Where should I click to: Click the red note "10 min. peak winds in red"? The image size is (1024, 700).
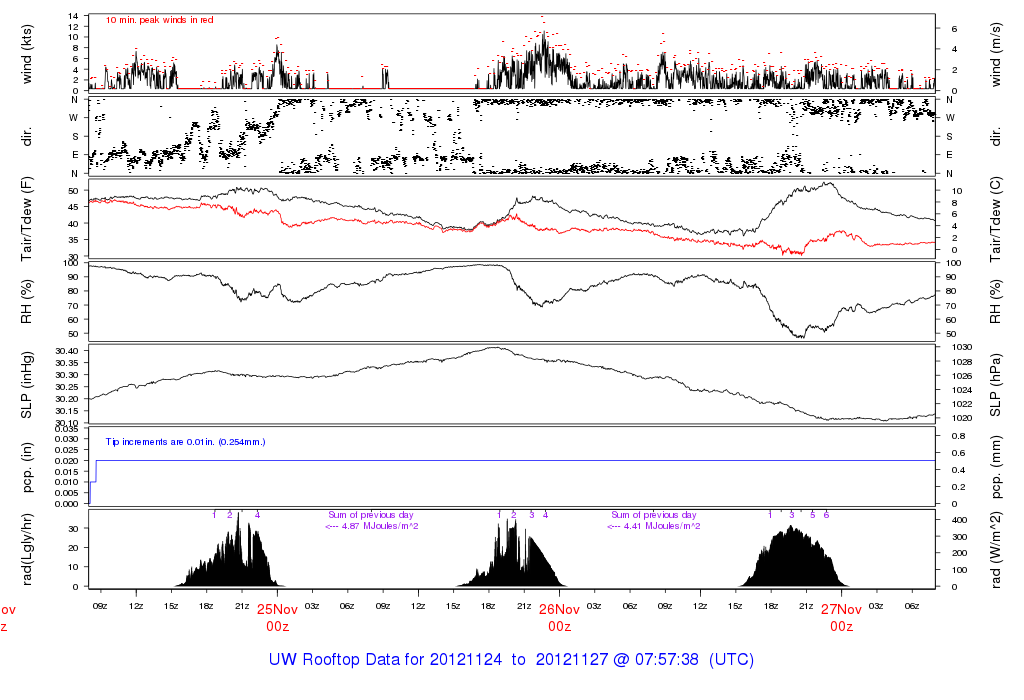coord(159,20)
